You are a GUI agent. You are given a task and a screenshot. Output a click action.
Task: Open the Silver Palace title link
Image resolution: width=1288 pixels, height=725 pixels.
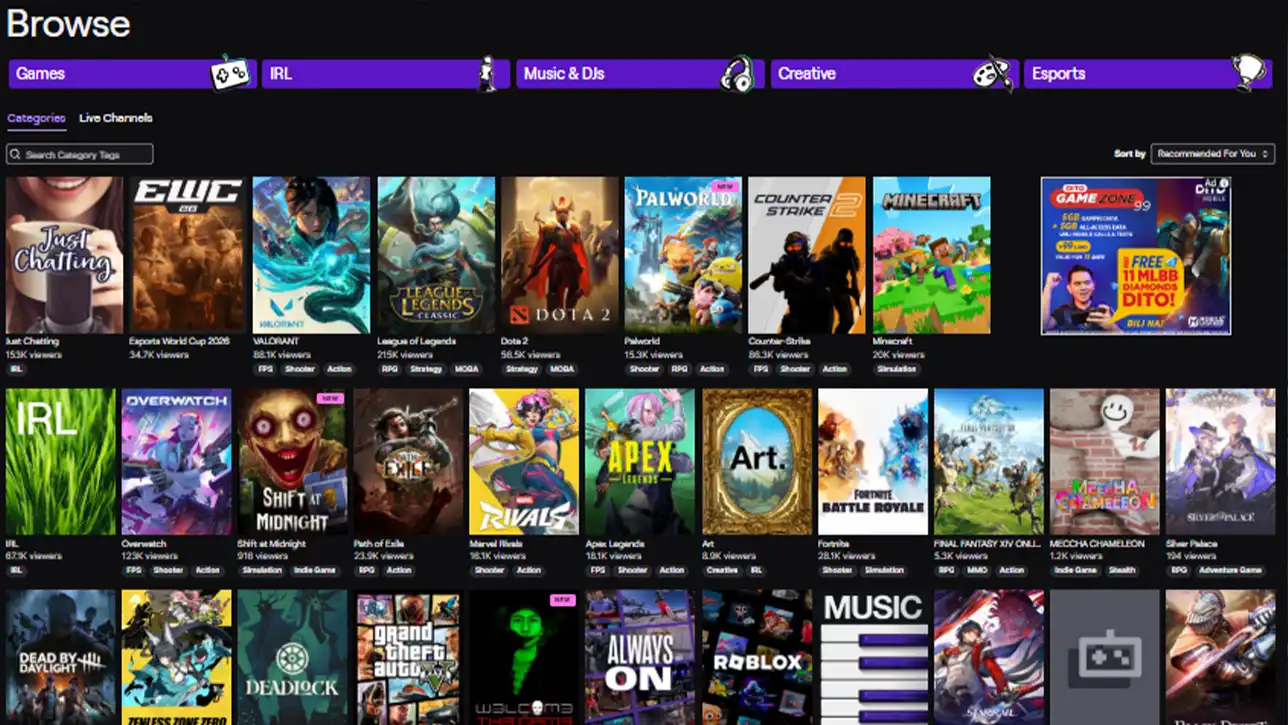click(x=1191, y=544)
